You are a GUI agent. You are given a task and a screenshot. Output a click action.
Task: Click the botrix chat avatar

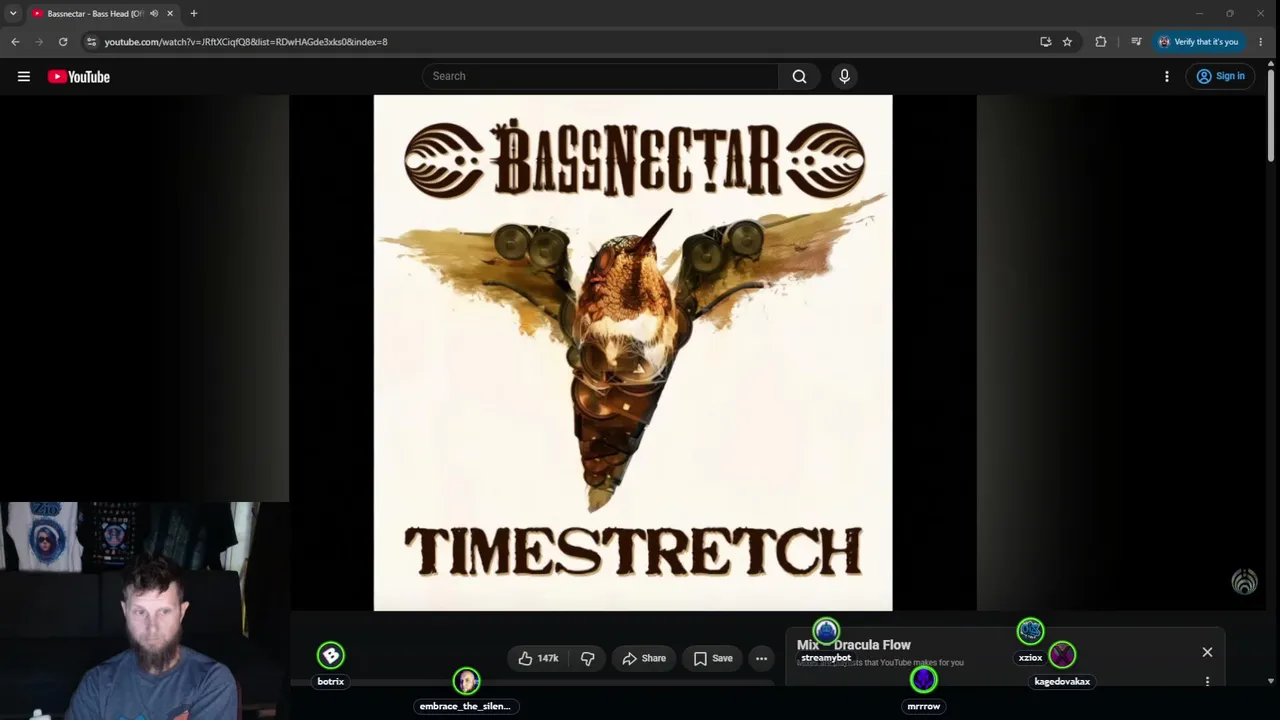point(331,656)
